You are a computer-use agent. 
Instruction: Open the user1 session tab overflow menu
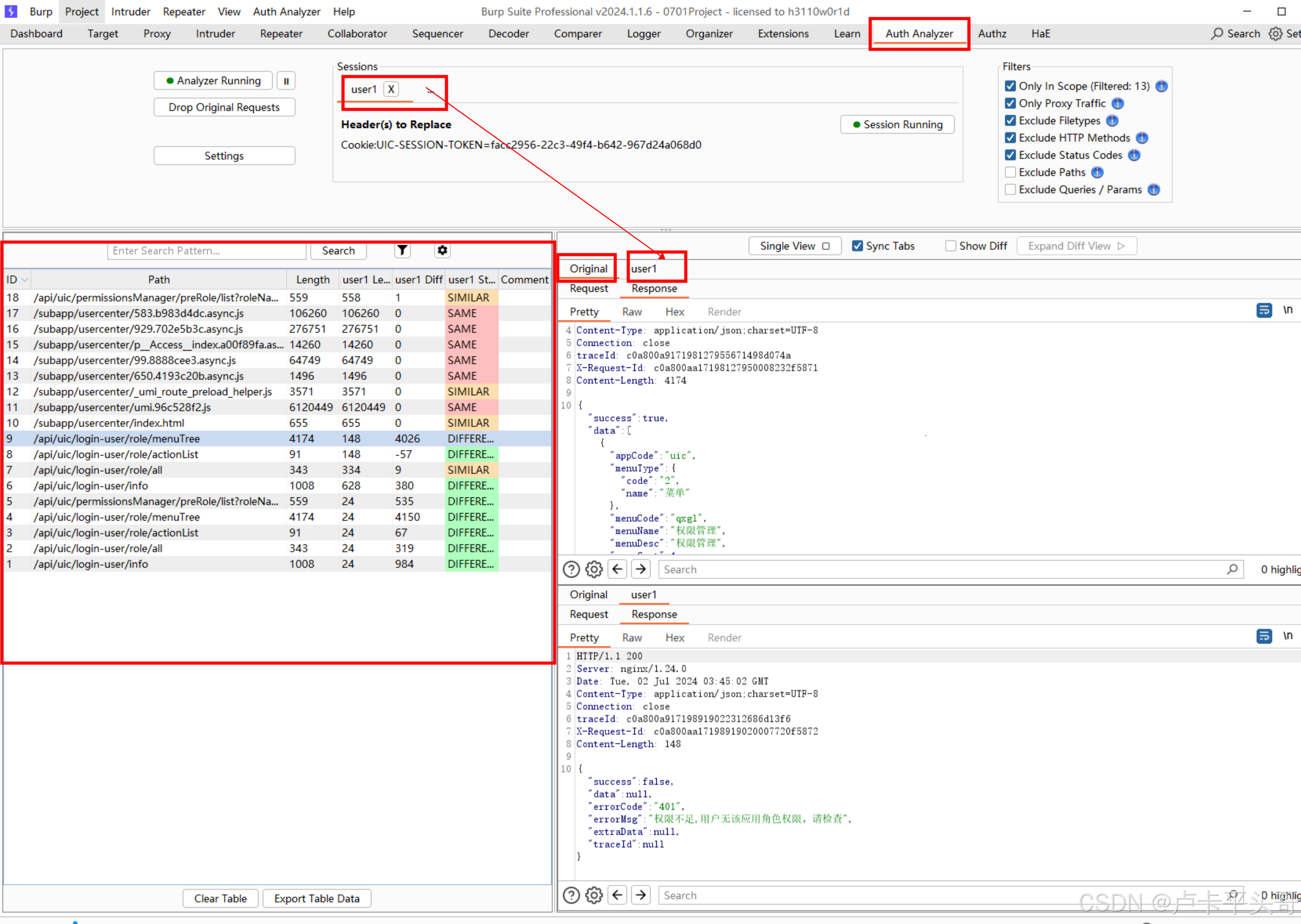tap(428, 90)
